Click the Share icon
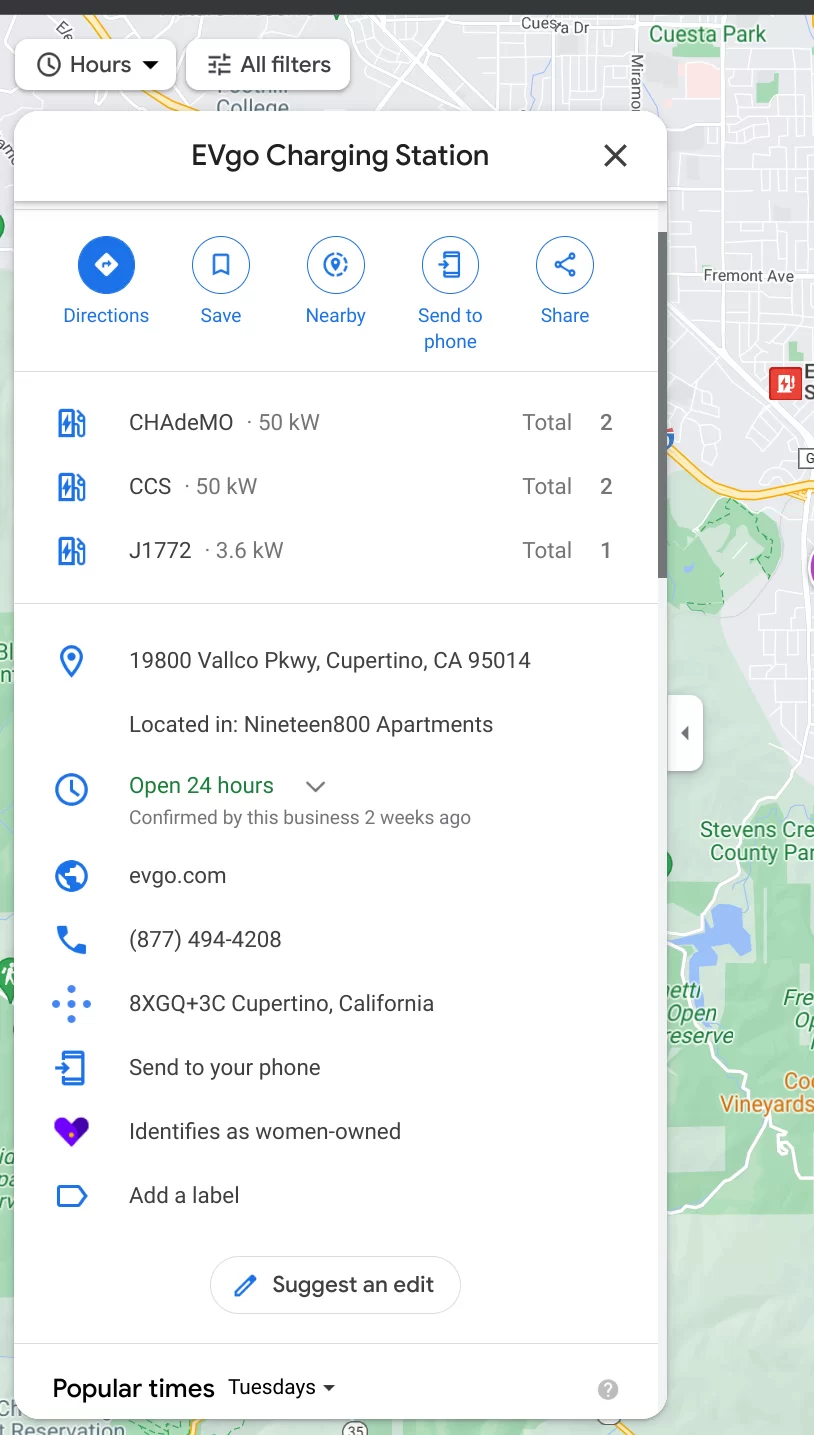 click(x=565, y=265)
